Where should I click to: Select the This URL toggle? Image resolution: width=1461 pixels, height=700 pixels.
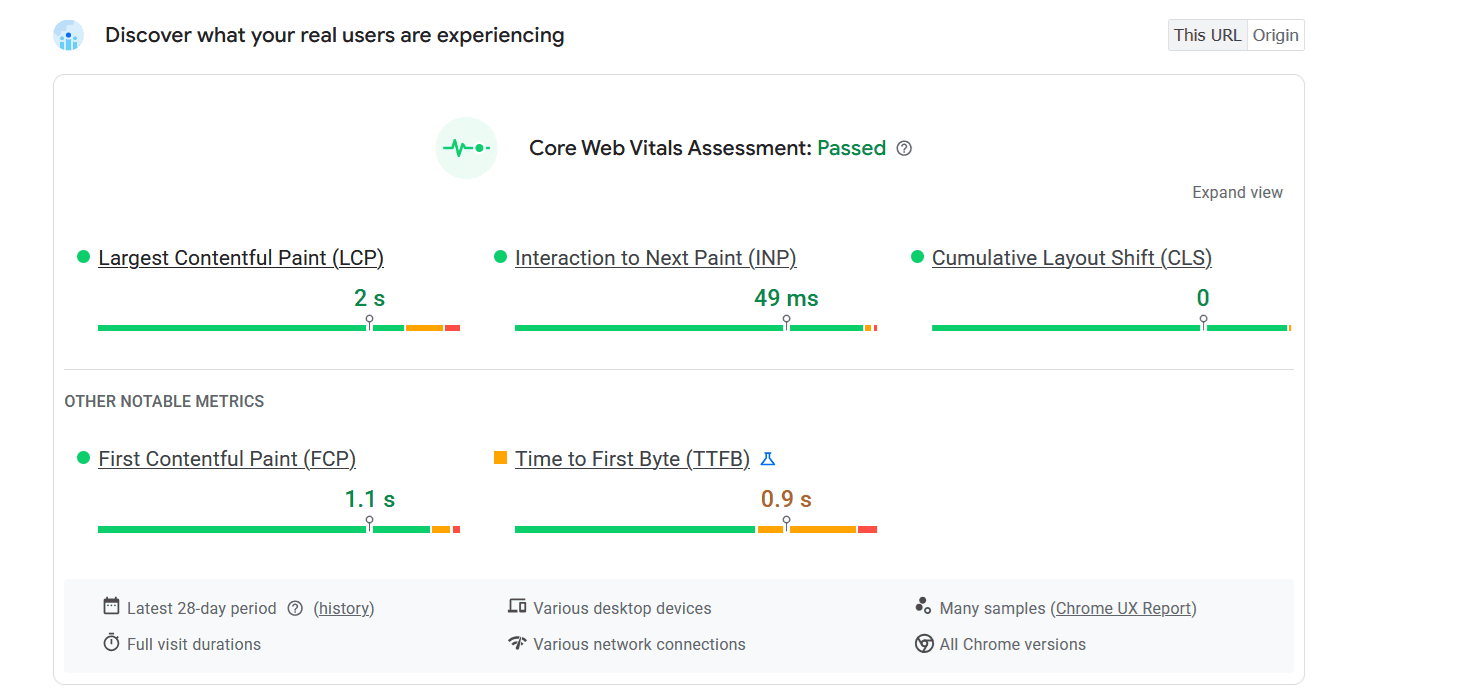coord(1207,35)
